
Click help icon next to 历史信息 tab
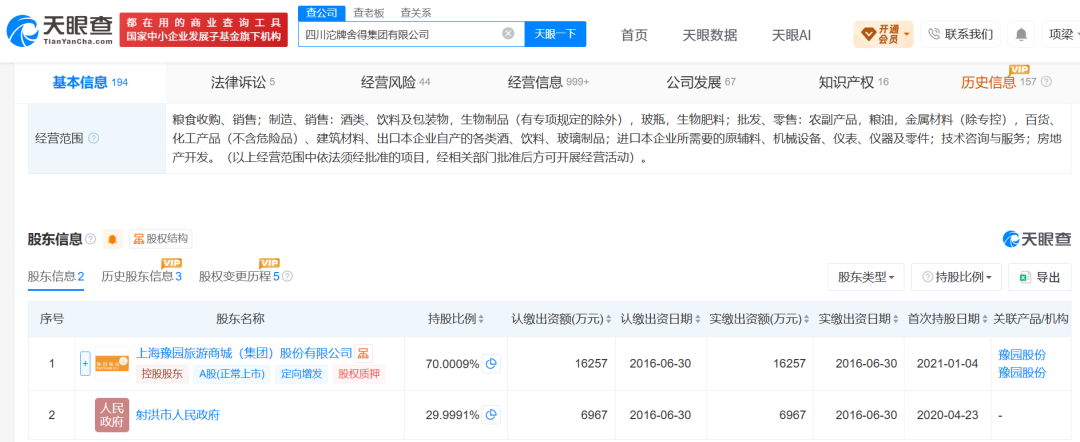pos(1046,82)
